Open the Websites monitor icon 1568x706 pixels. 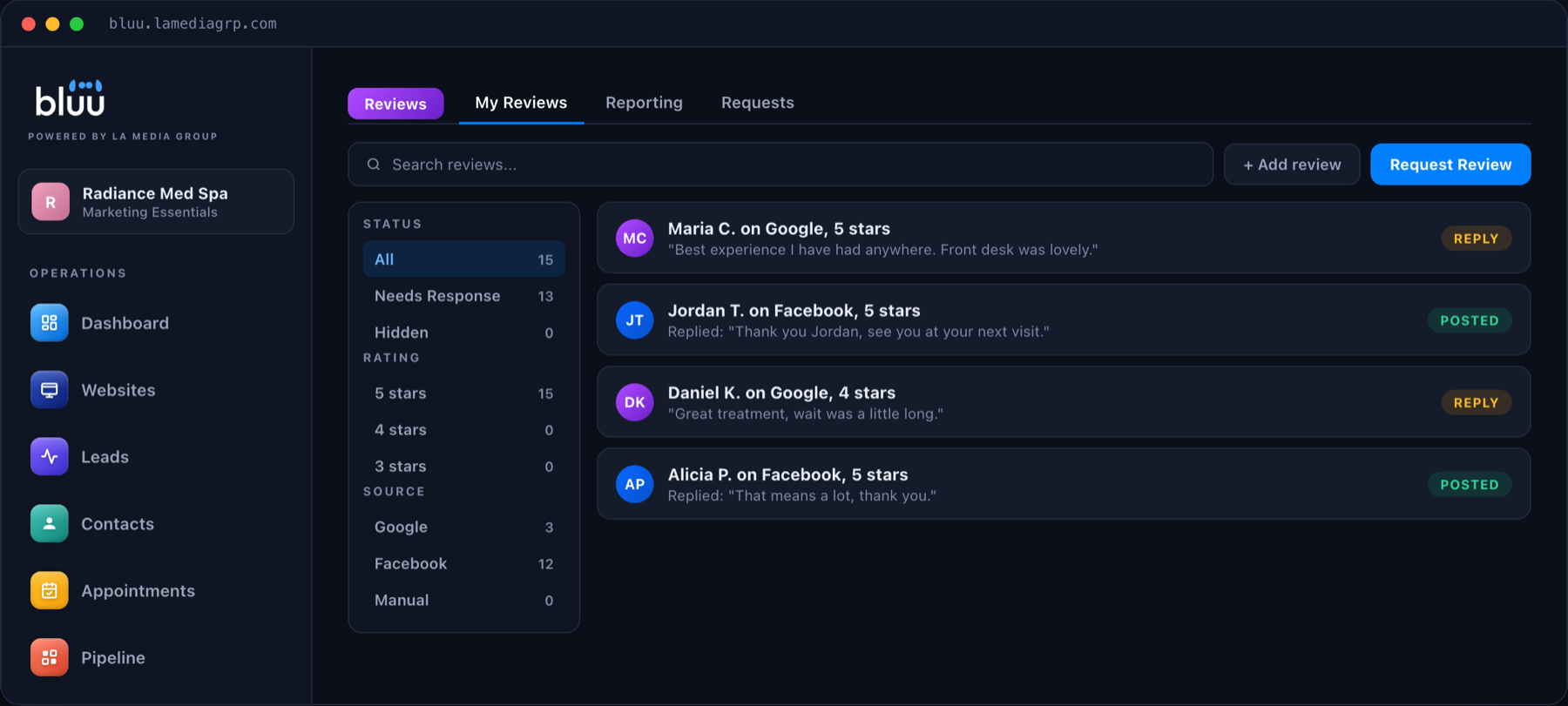pos(49,390)
